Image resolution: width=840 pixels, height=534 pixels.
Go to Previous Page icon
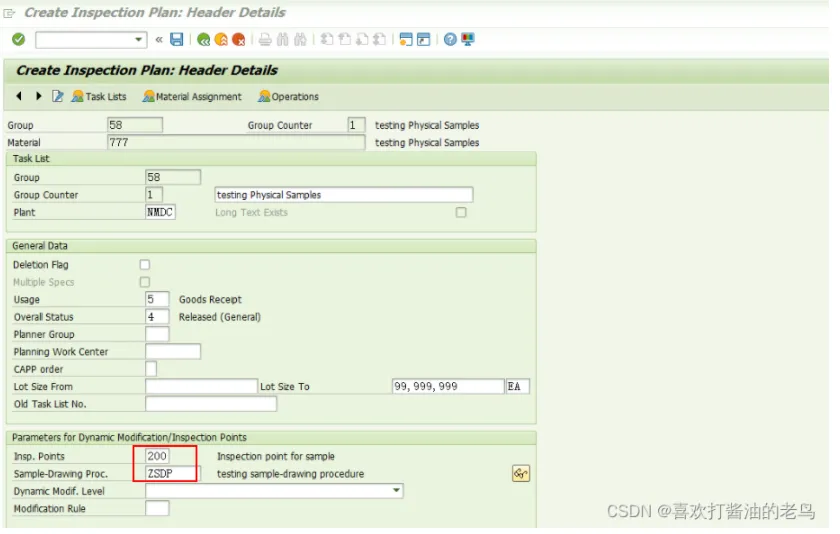tap(344, 40)
